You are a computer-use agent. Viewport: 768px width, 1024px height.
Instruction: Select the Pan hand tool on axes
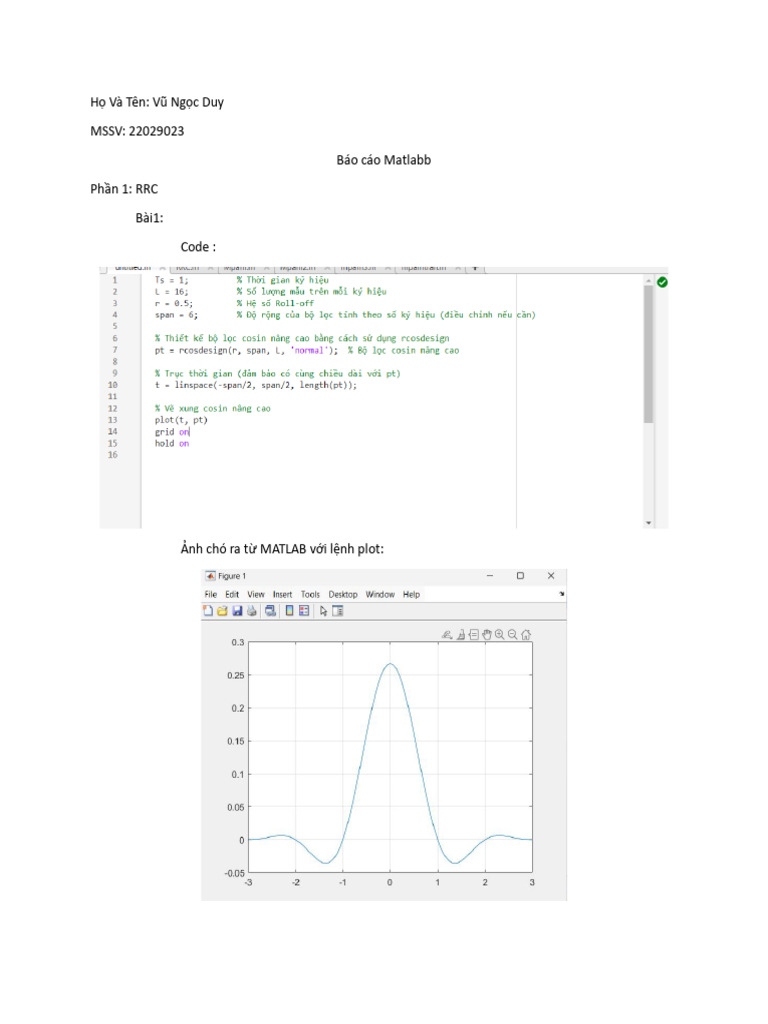click(x=487, y=634)
